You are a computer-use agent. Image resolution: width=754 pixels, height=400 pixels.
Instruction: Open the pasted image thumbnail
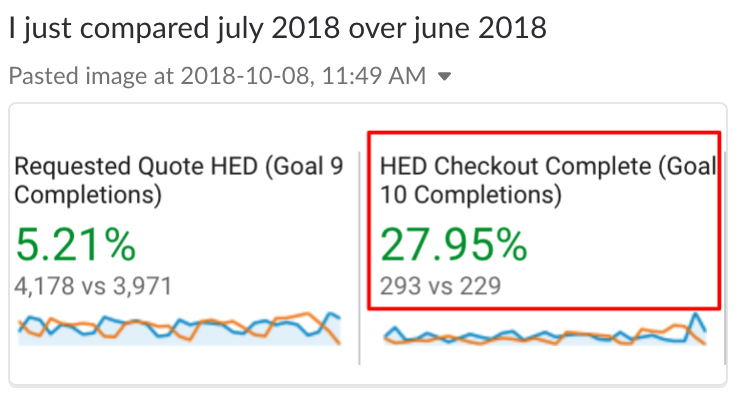tap(368, 243)
